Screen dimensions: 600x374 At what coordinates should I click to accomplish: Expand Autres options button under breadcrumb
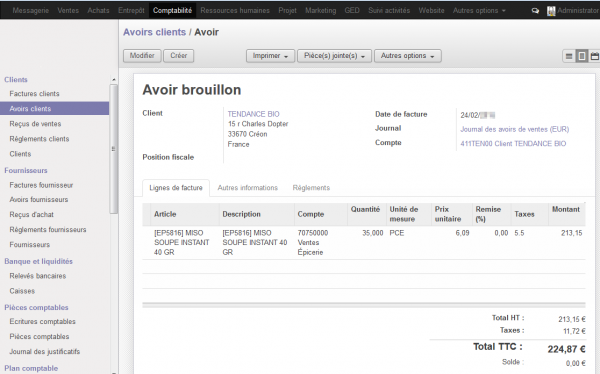408,56
